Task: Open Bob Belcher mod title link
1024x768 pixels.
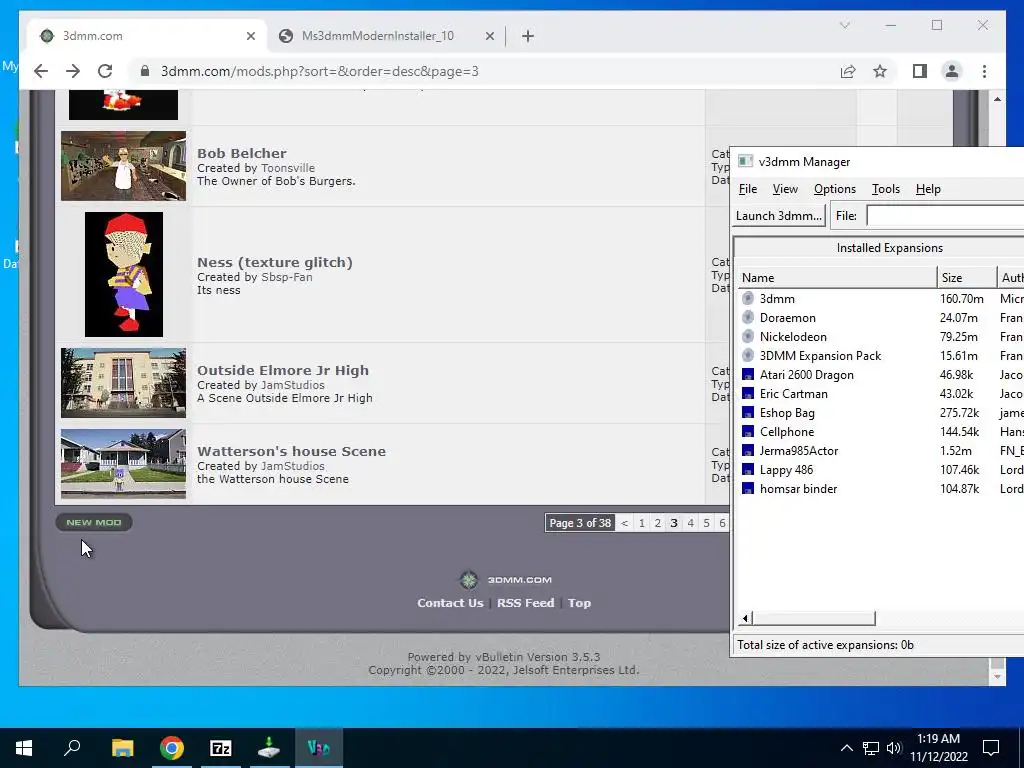Action: pyautogui.click(x=242, y=153)
